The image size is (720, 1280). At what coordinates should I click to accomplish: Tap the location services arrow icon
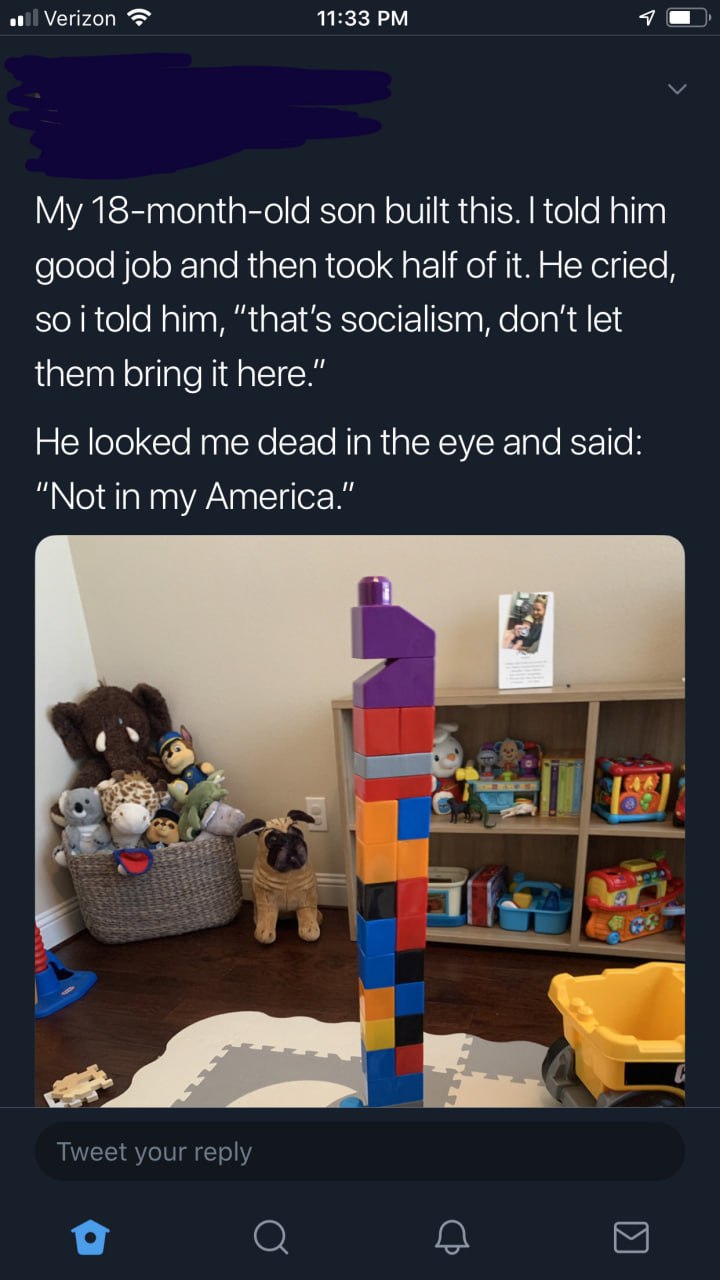pos(647,18)
